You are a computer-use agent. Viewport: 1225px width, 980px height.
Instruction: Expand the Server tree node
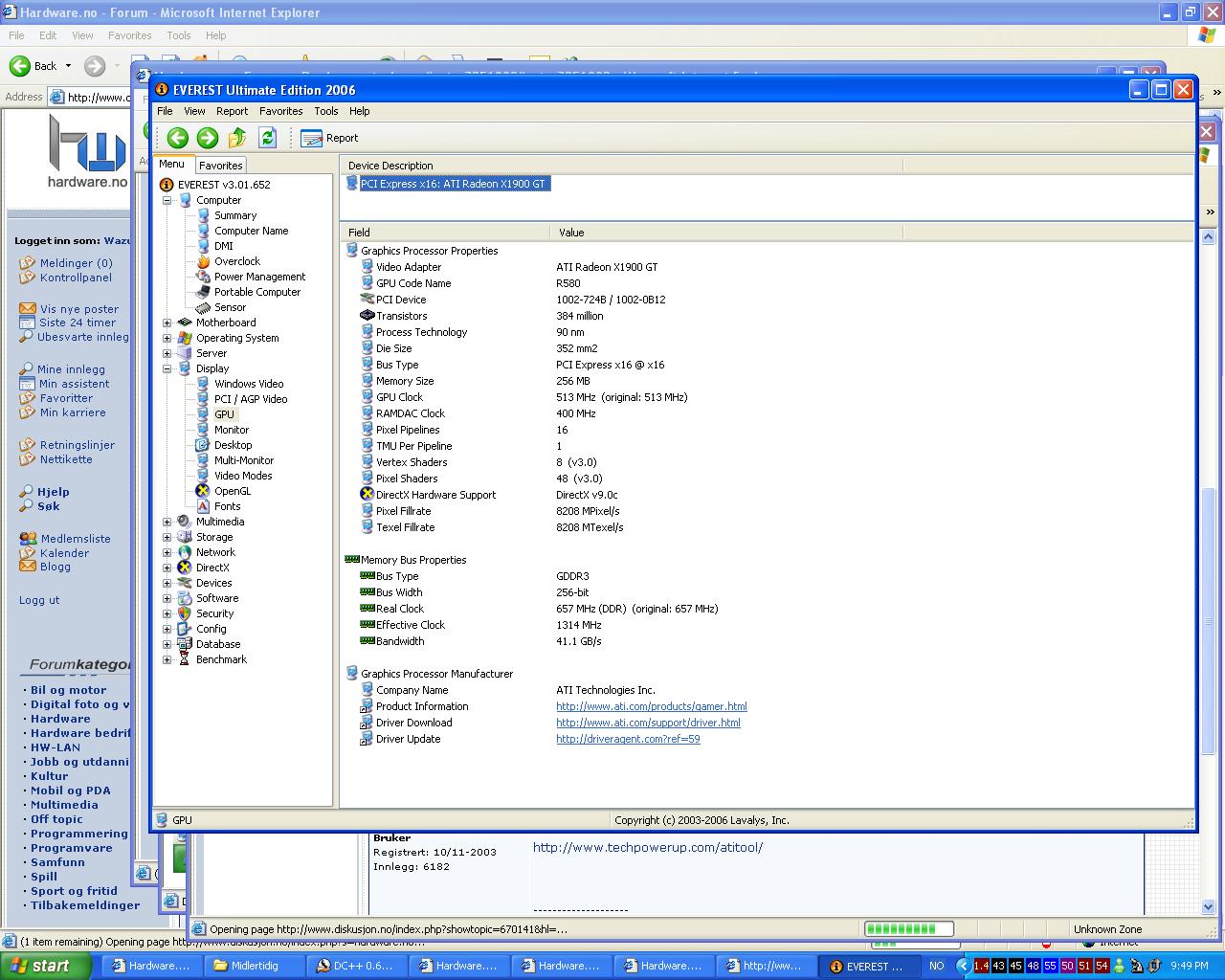pyautogui.click(x=167, y=353)
